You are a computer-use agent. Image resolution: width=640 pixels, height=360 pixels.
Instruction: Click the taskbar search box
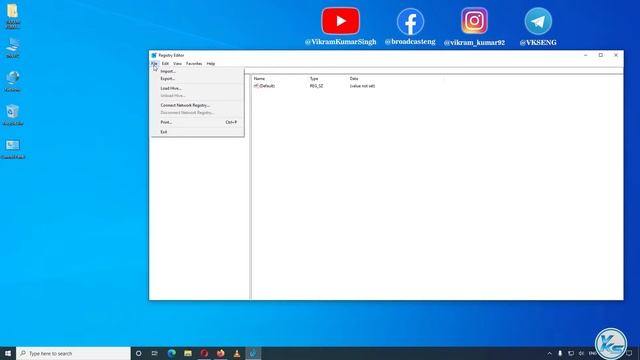(73, 353)
